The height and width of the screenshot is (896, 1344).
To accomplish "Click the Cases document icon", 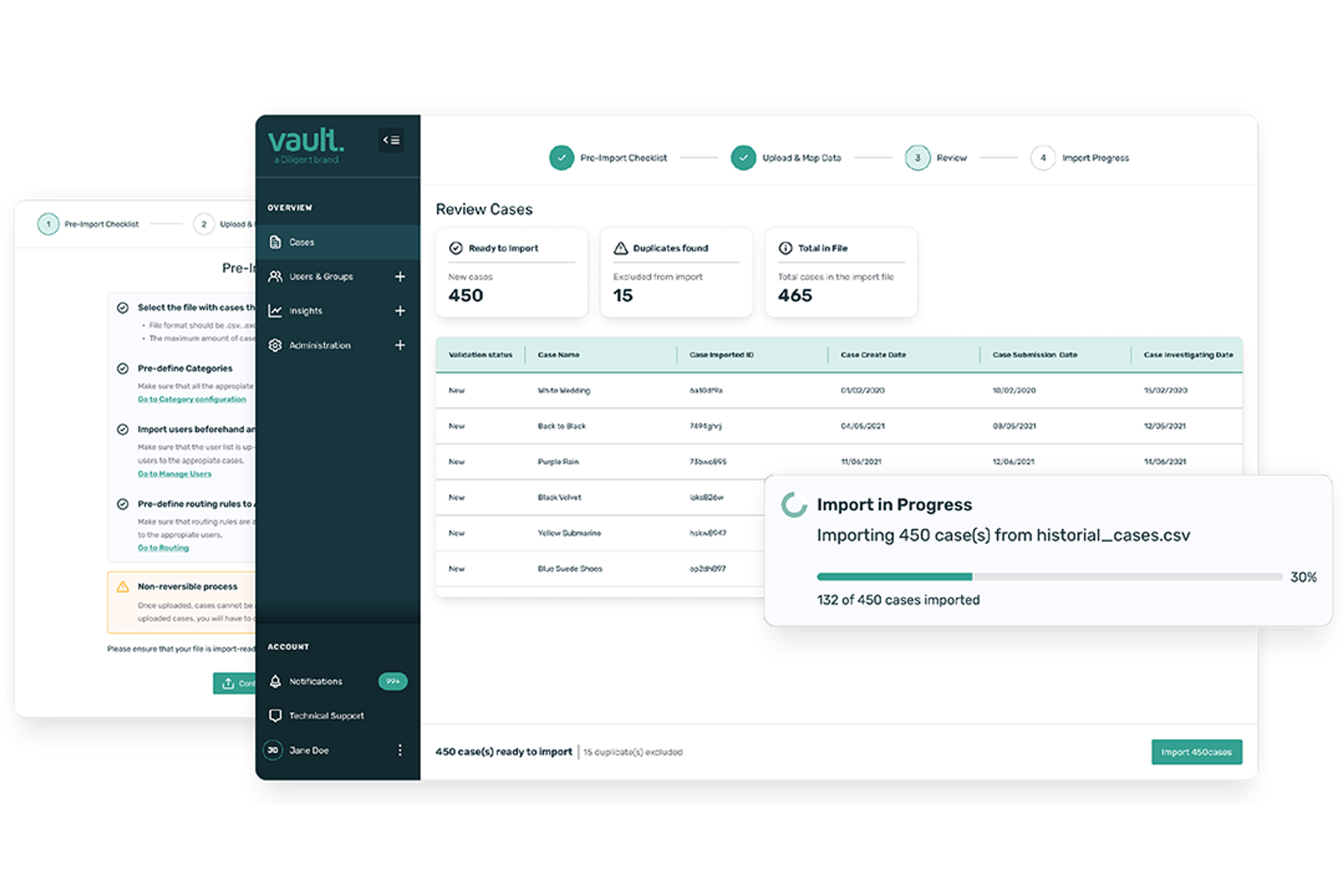I will click(275, 242).
